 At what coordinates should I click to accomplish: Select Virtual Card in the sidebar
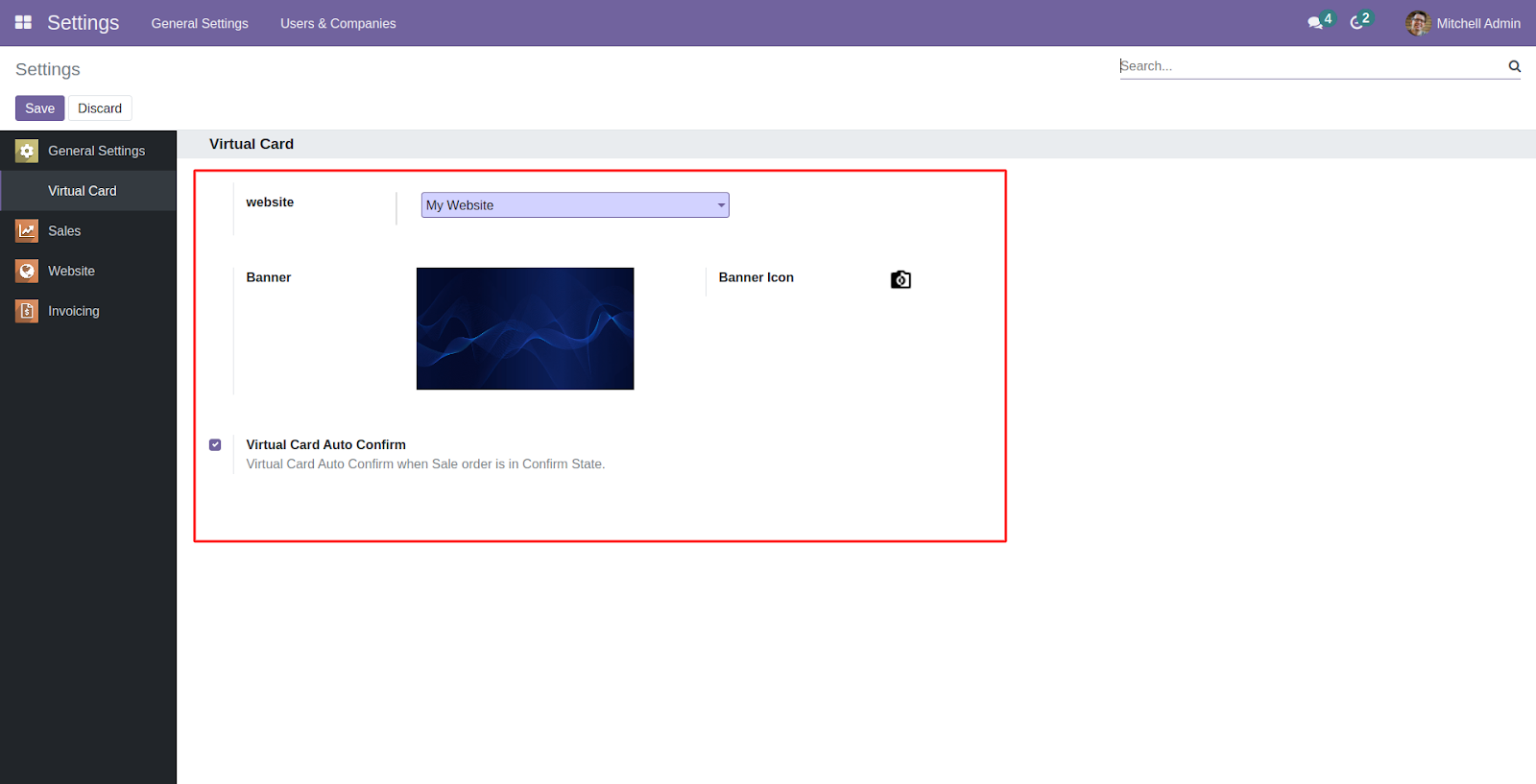(83, 191)
